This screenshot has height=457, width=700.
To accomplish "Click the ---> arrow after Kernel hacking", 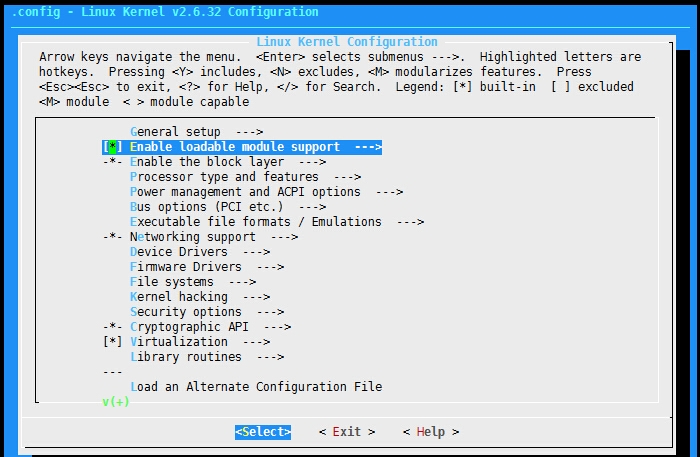I will click(256, 297).
